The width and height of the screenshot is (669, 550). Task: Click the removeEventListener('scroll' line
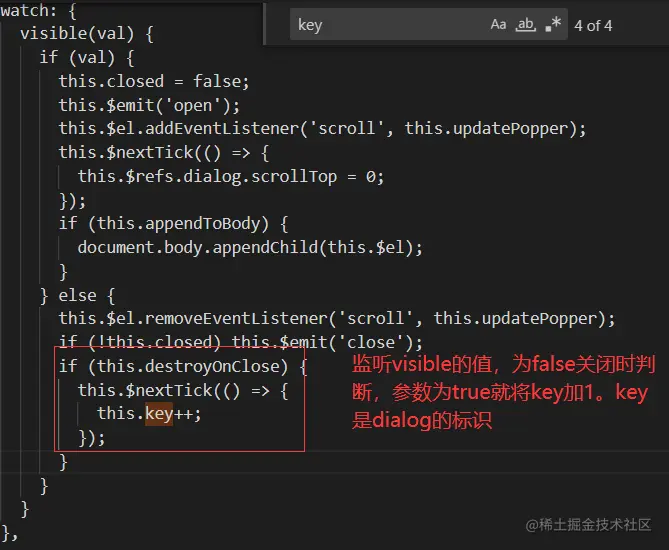pos(337,319)
